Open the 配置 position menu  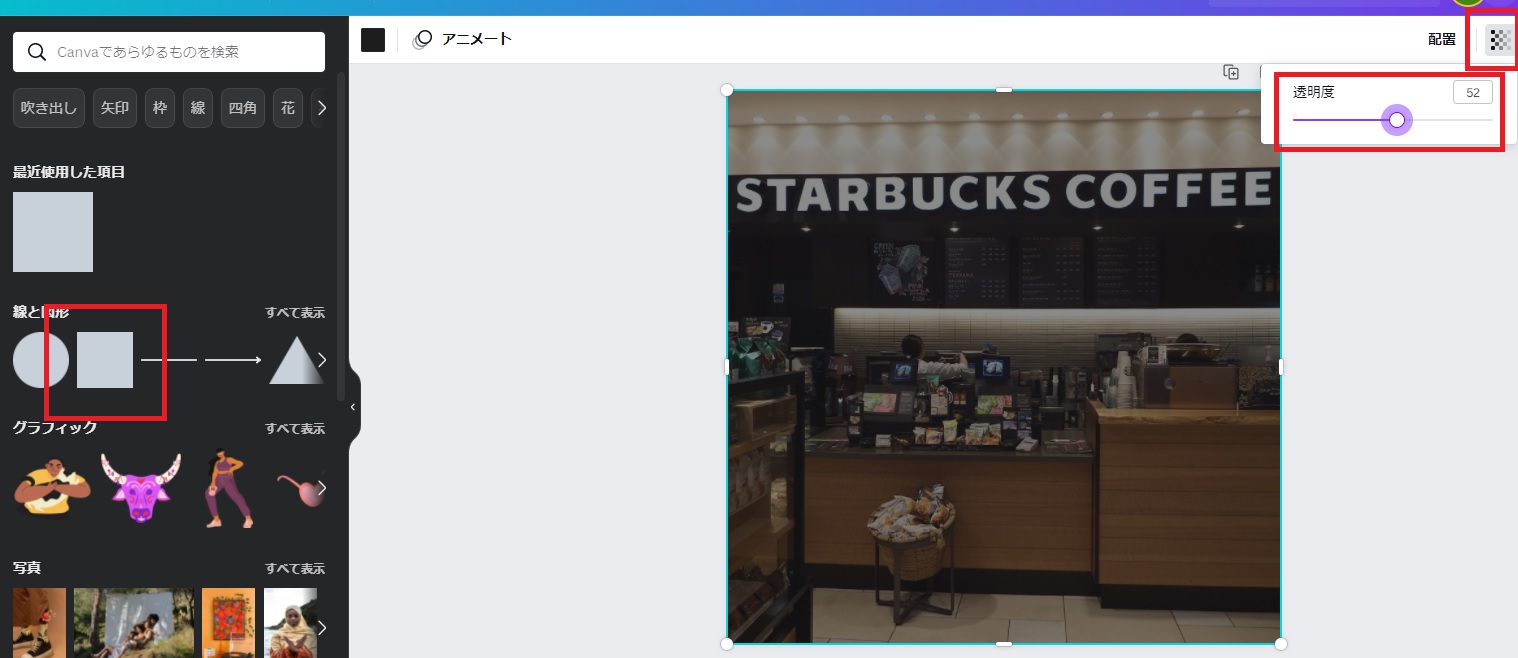point(1442,40)
